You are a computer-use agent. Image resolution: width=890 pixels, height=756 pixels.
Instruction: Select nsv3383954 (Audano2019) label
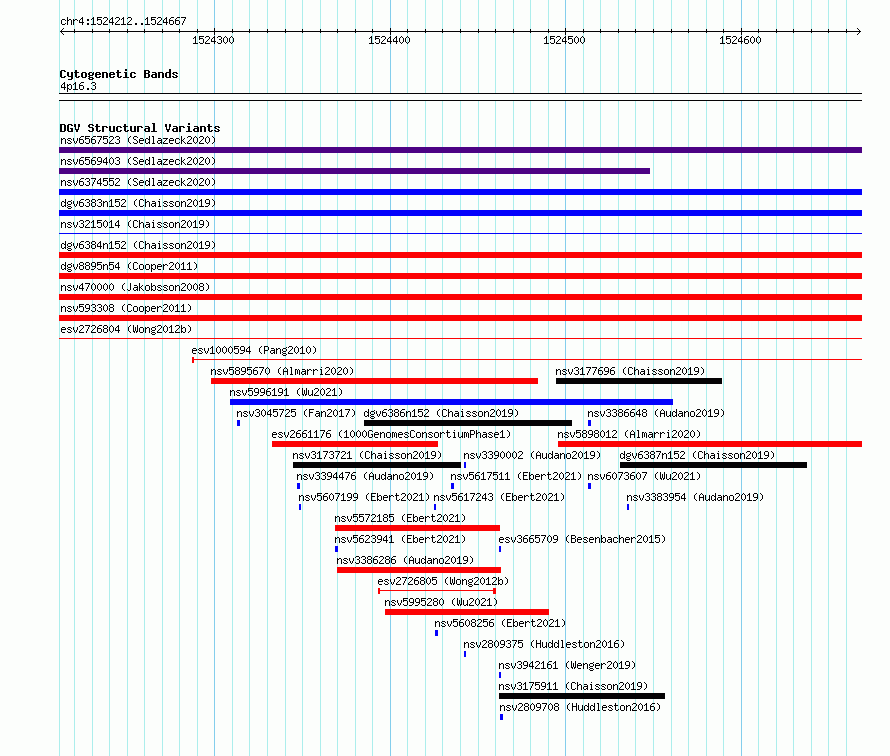pos(695,497)
